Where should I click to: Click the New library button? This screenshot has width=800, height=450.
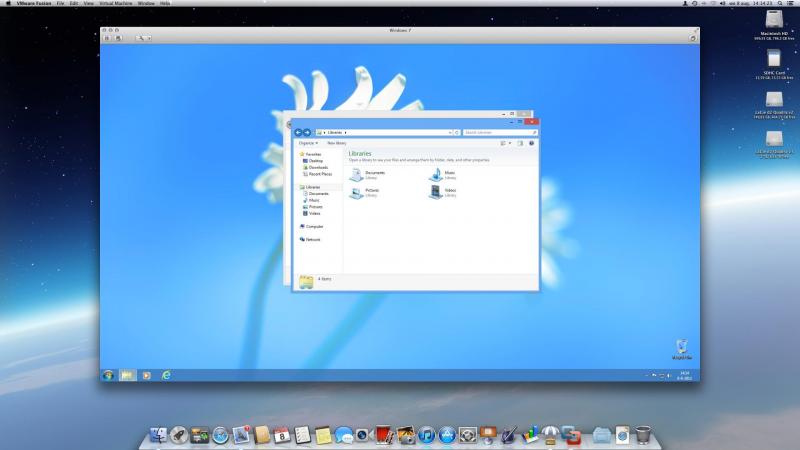click(337, 143)
